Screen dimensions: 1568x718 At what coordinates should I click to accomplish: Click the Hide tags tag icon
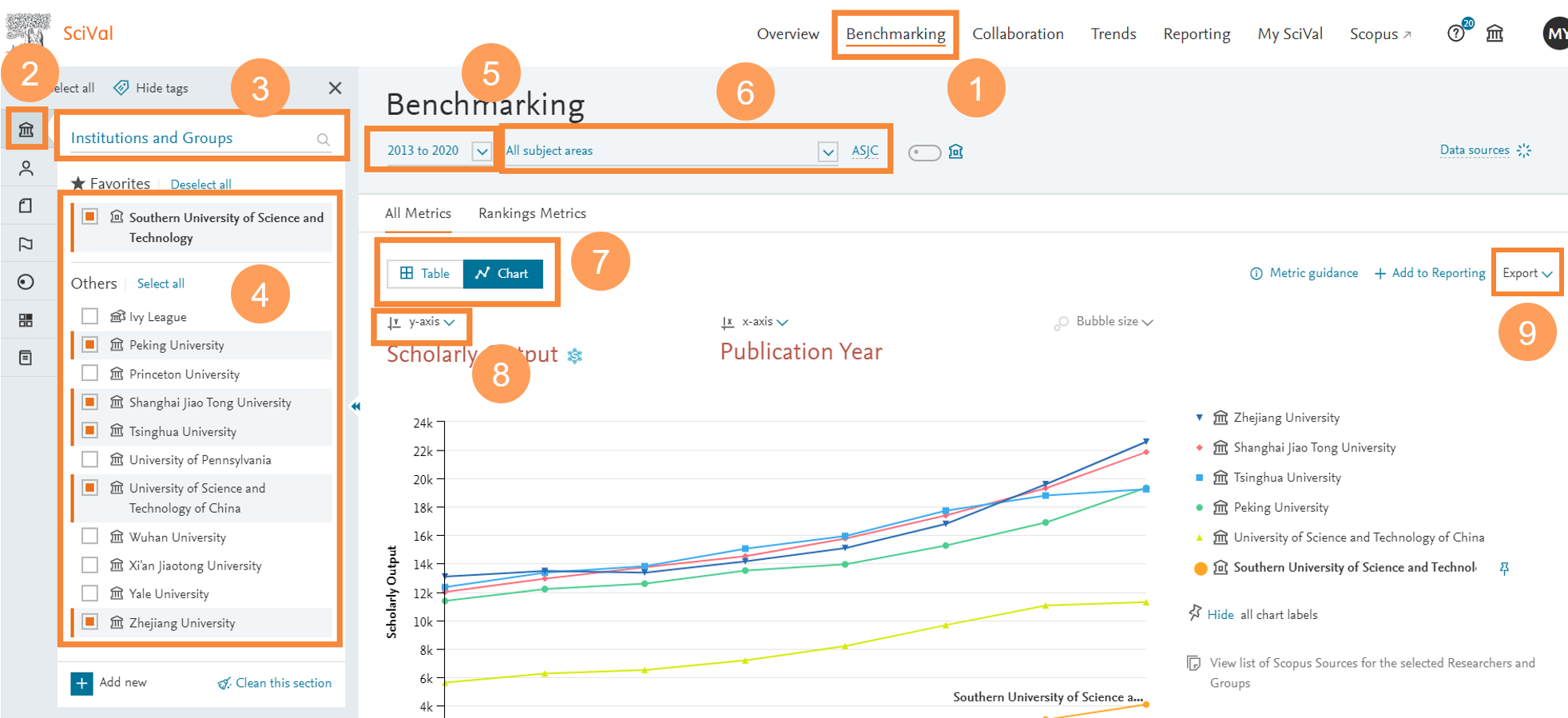tap(121, 88)
